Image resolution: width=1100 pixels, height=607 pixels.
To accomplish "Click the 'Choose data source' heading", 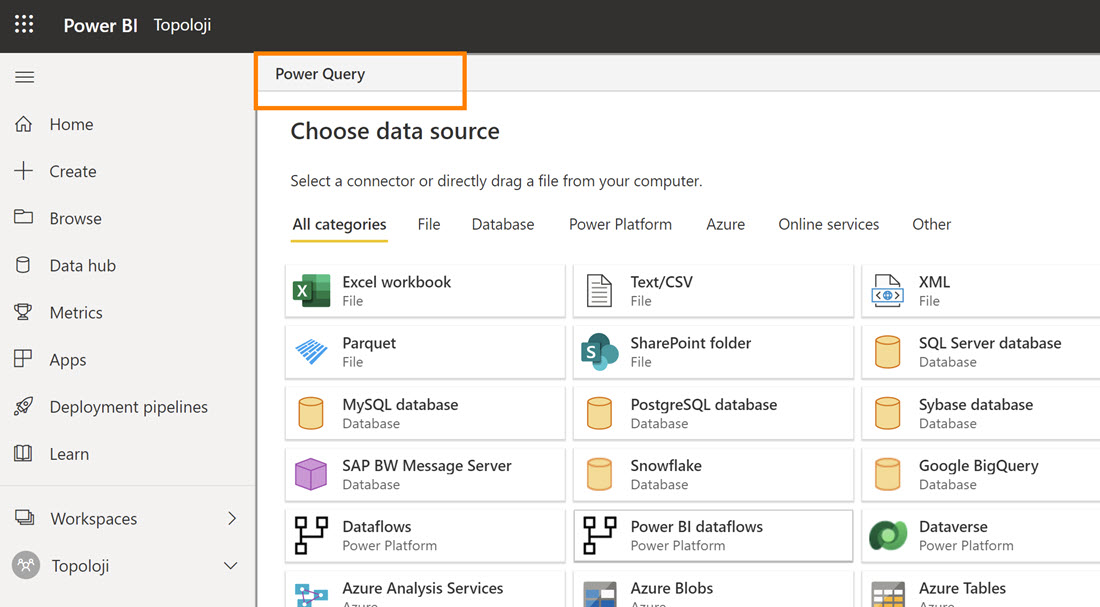I will coord(395,131).
